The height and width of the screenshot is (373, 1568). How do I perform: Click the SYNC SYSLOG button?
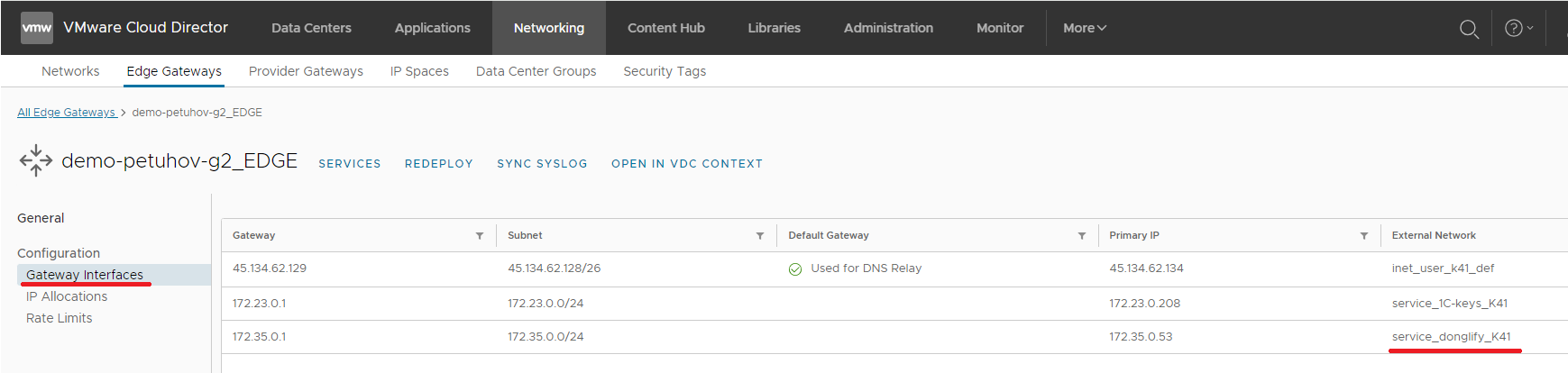[542, 164]
